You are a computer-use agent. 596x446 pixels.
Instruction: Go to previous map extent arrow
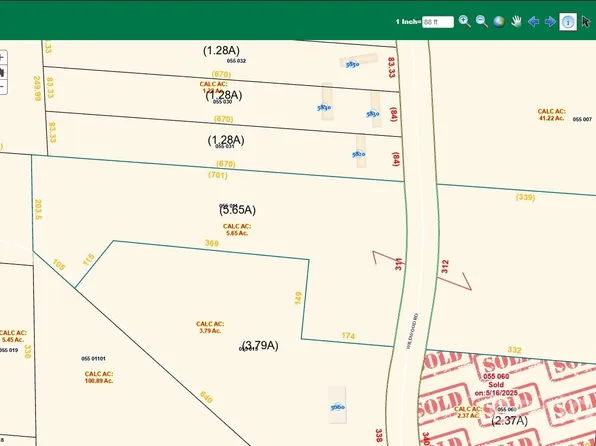533,22
